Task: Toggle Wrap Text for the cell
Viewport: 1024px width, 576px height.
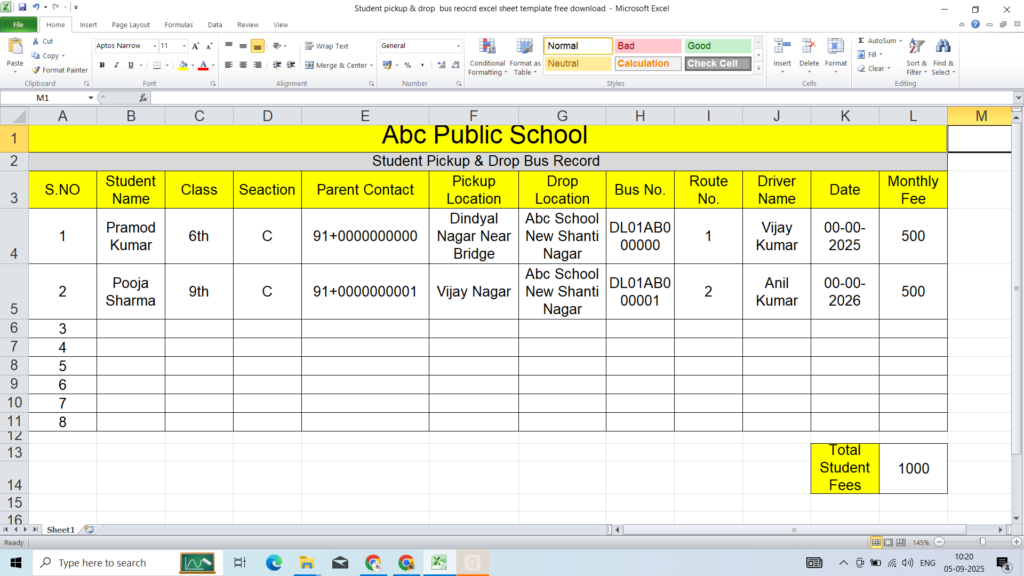Action: 326,46
